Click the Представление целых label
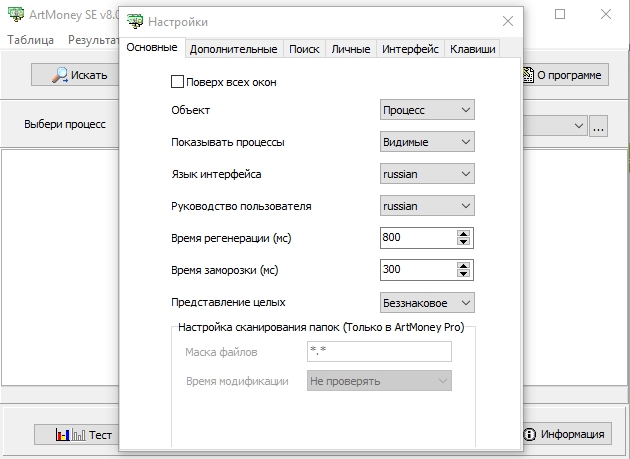The height and width of the screenshot is (459, 630). (228, 302)
